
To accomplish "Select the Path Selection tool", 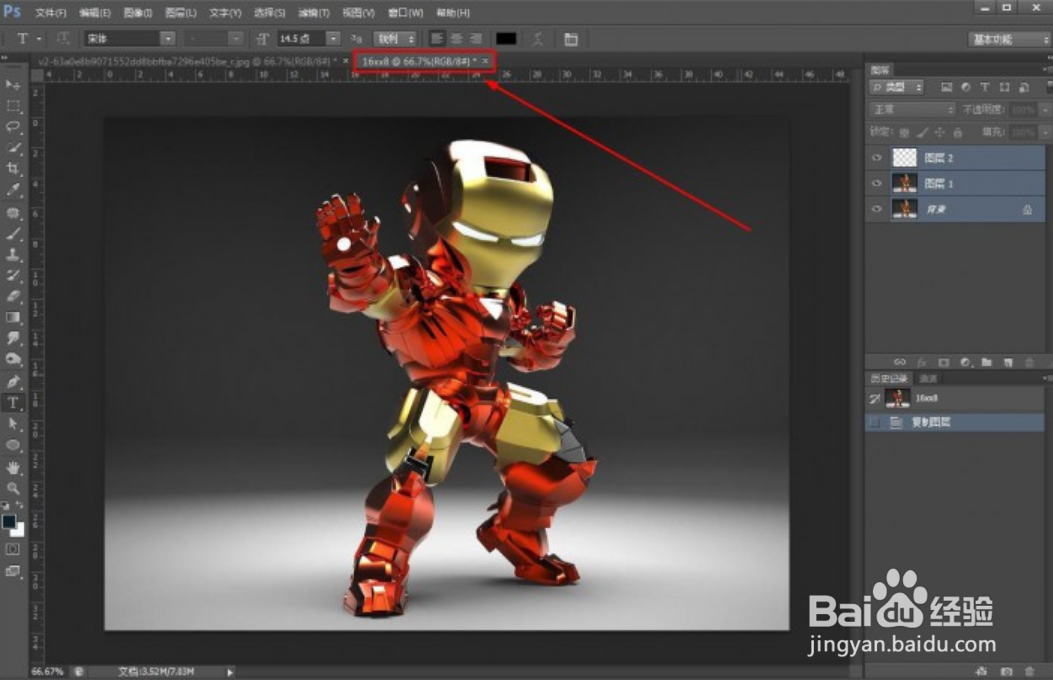I will pos(13,424).
